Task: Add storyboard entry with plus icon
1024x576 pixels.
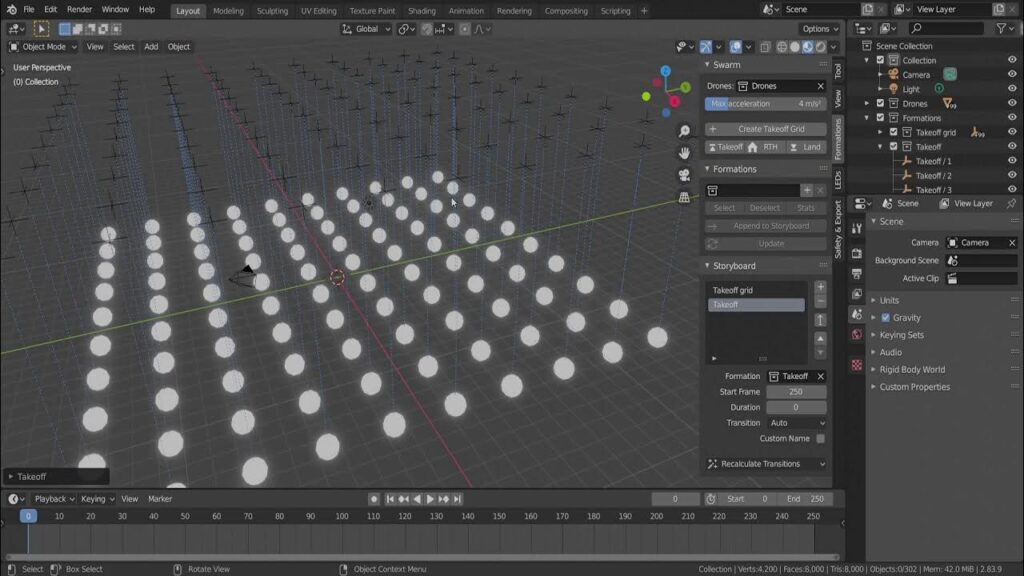Action: [820, 287]
